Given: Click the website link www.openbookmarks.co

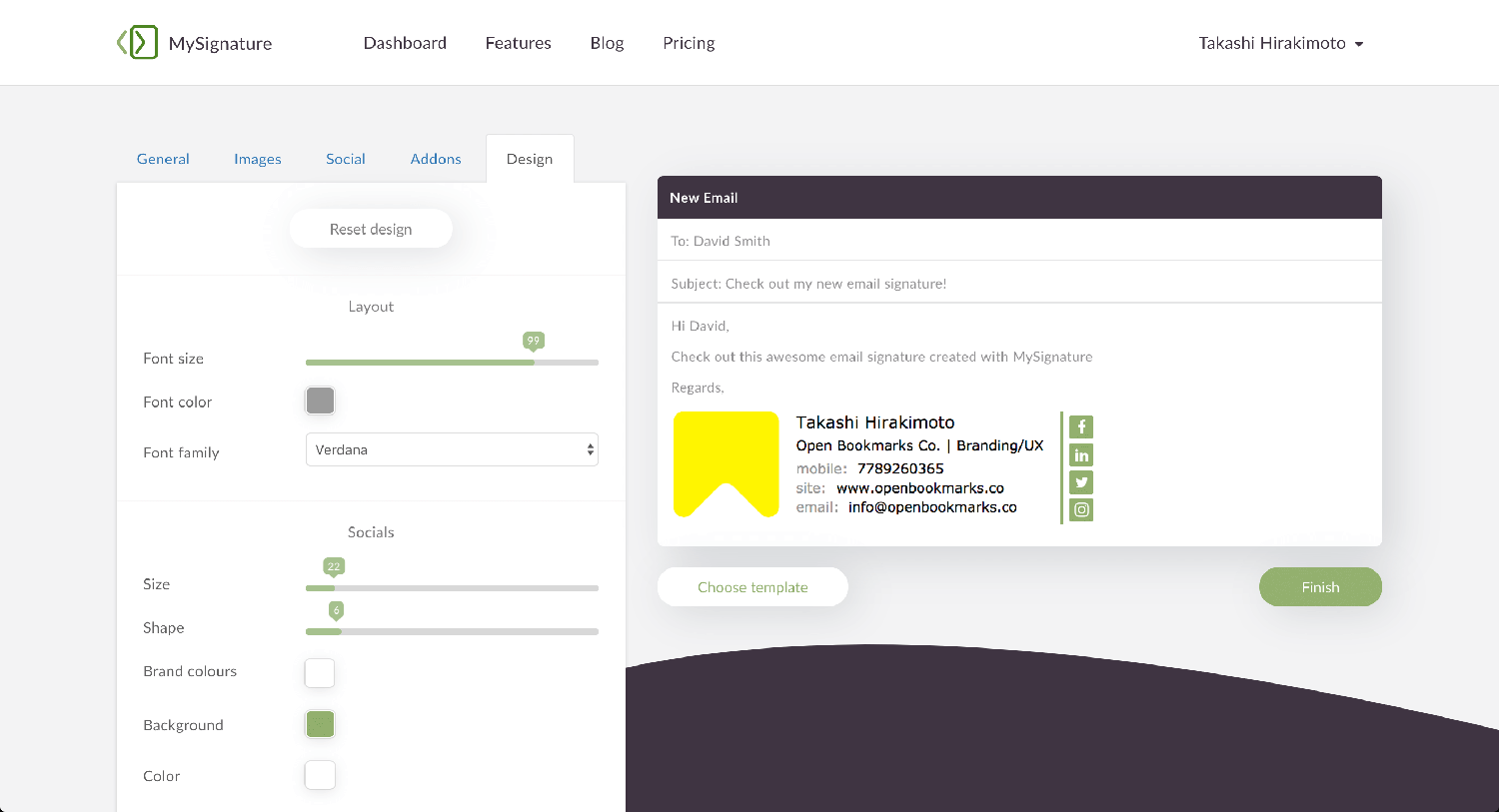Looking at the screenshot, I should coord(920,488).
